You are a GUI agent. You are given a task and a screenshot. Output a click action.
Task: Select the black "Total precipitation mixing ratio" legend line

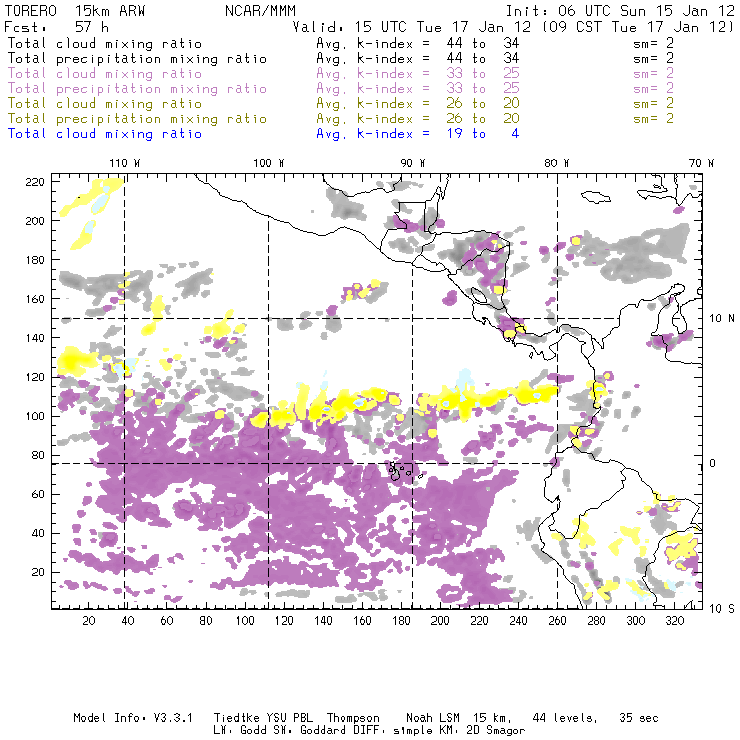point(137,59)
